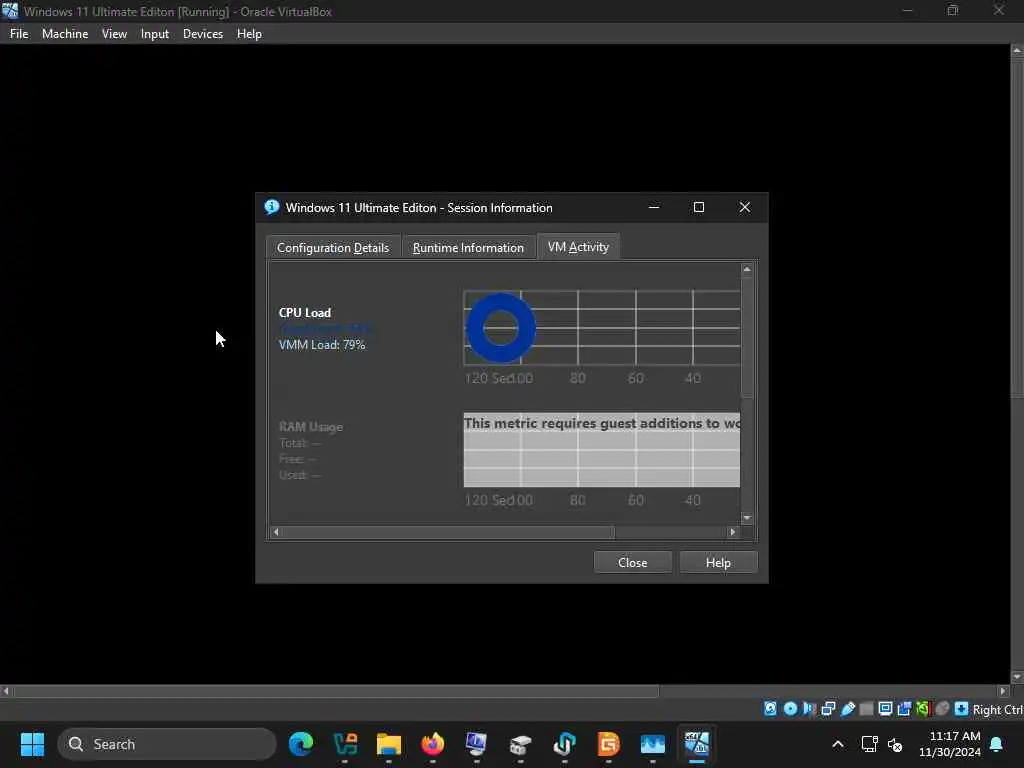Open the Help menu in VirtualBox menu bar

[249, 34]
